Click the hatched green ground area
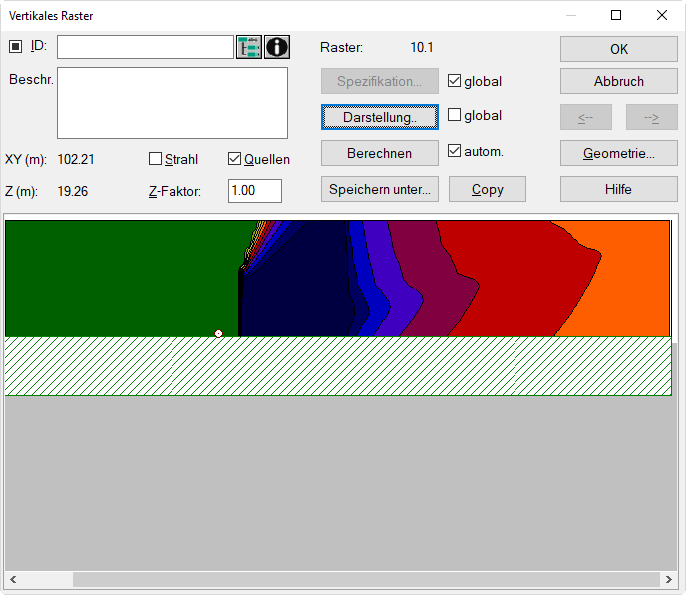 click(x=338, y=366)
